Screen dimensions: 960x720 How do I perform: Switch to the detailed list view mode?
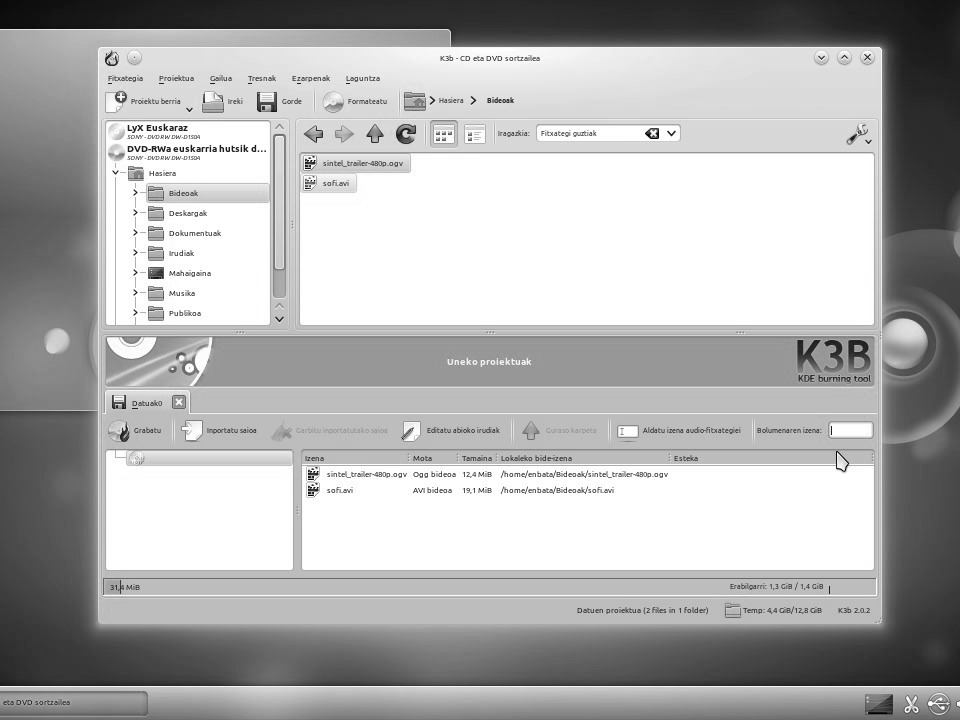coord(475,133)
